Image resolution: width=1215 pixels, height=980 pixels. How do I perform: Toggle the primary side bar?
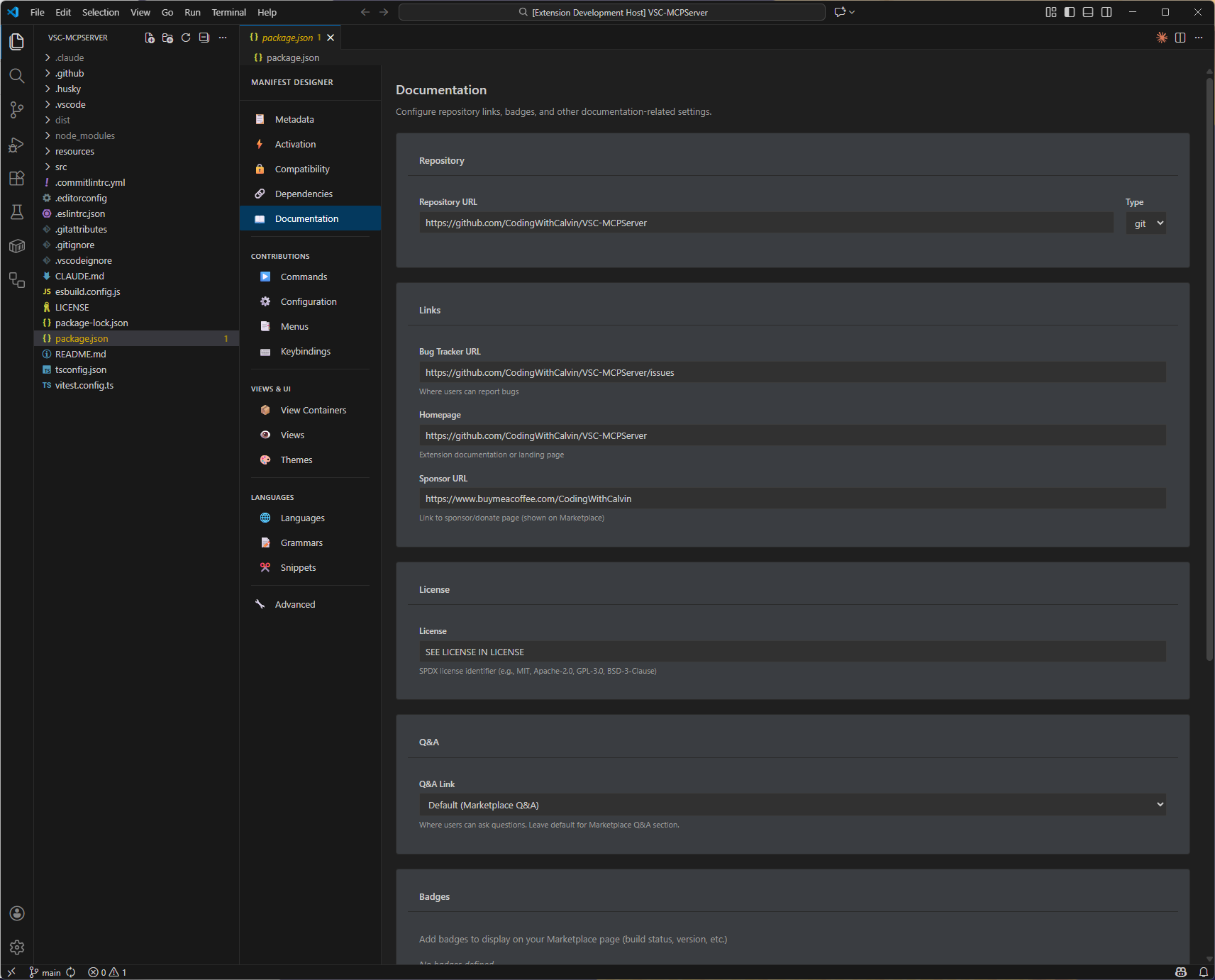(1070, 12)
